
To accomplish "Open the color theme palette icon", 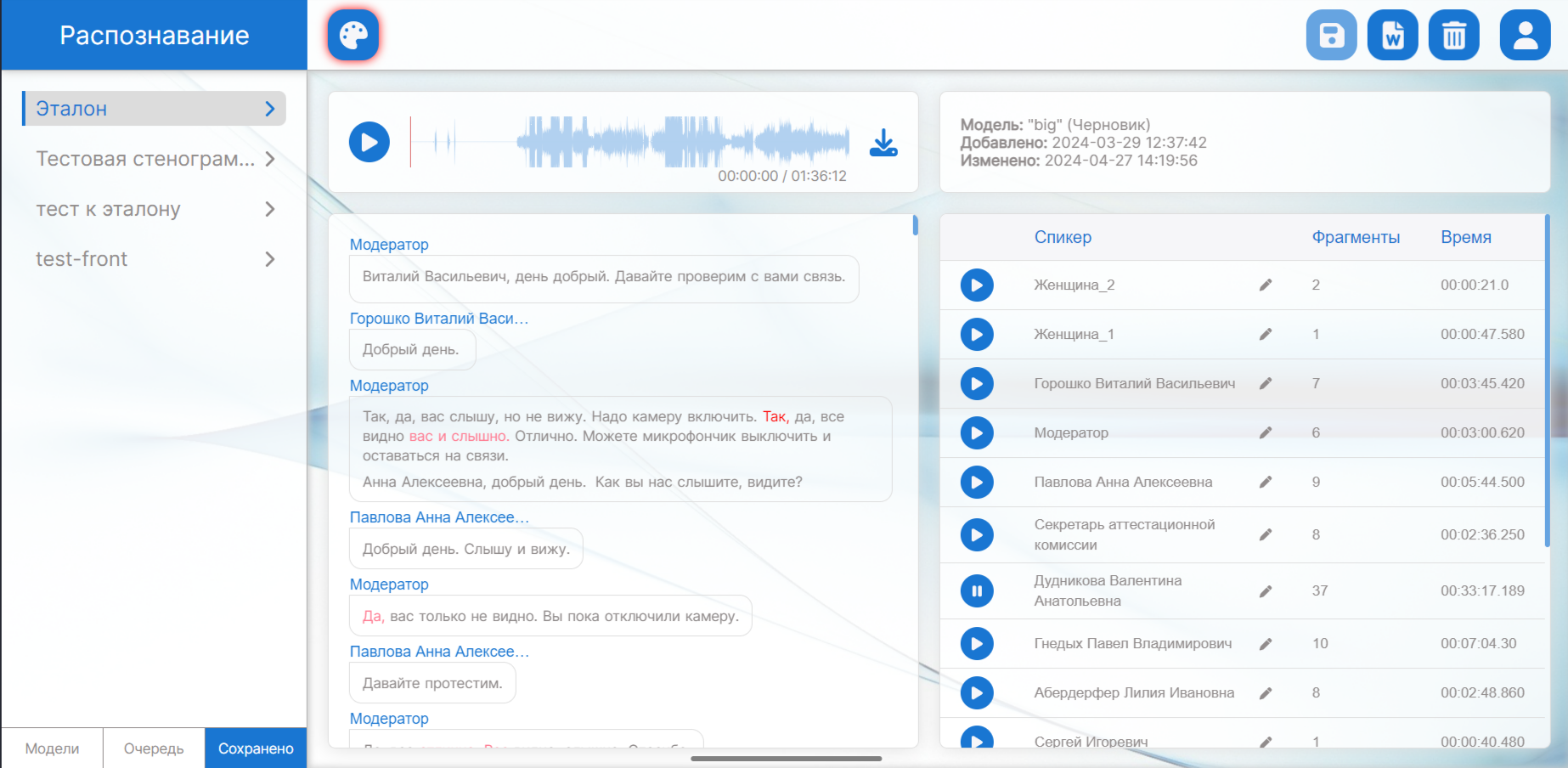I will [x=353, y=36].
